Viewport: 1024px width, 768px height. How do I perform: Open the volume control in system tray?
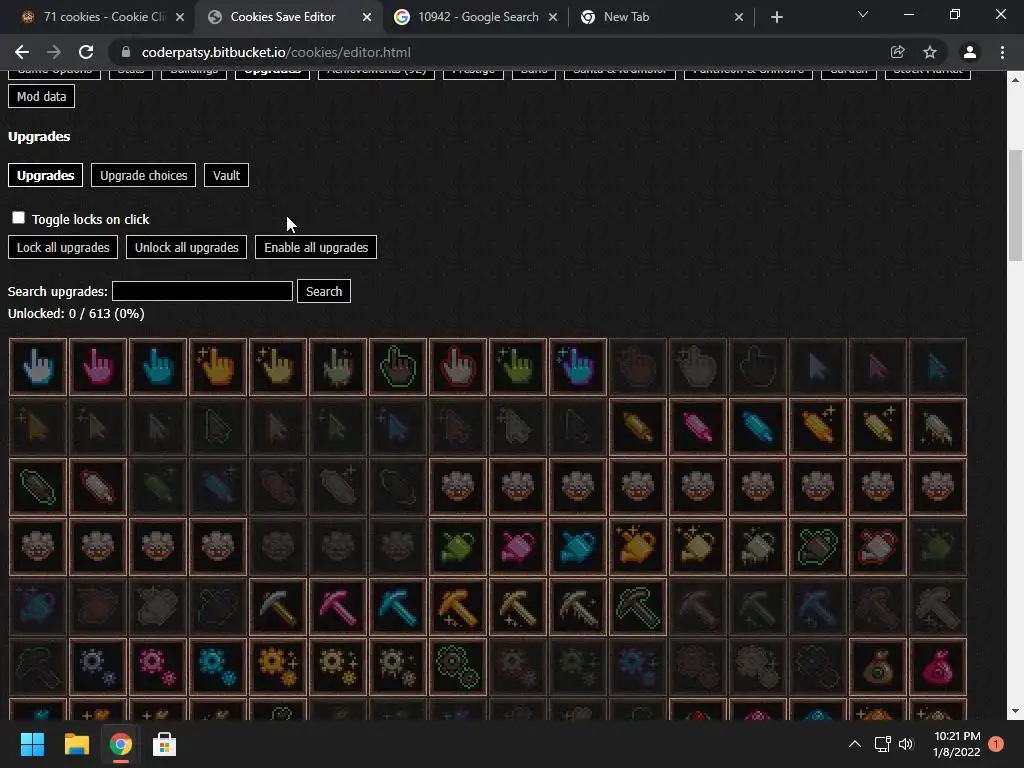(x=906, y=744)
